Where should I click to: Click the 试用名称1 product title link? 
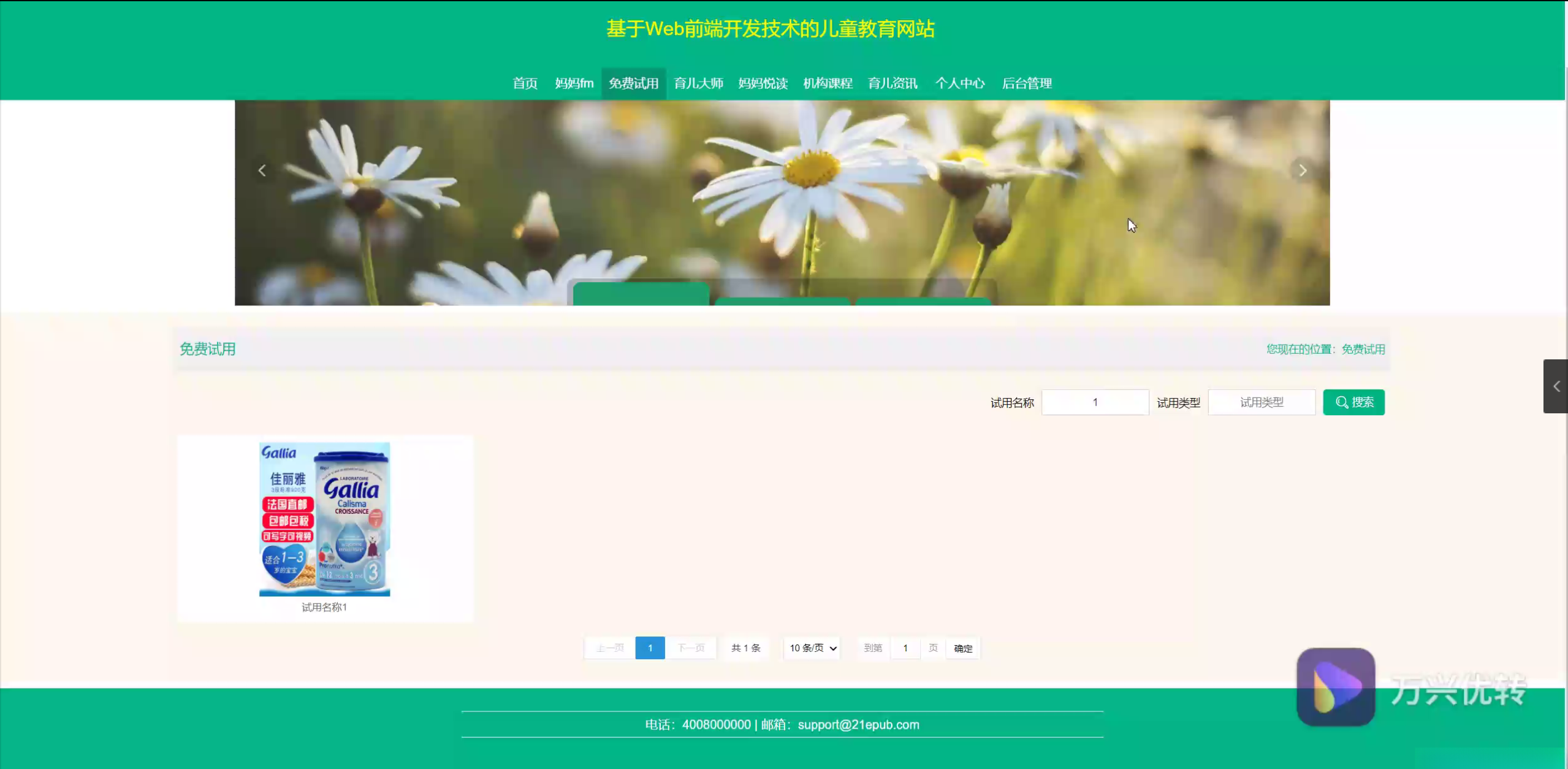point(324,607)
